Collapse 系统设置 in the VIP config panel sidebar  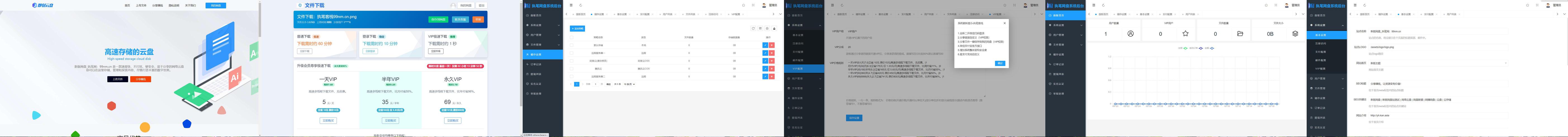(804, 25)
